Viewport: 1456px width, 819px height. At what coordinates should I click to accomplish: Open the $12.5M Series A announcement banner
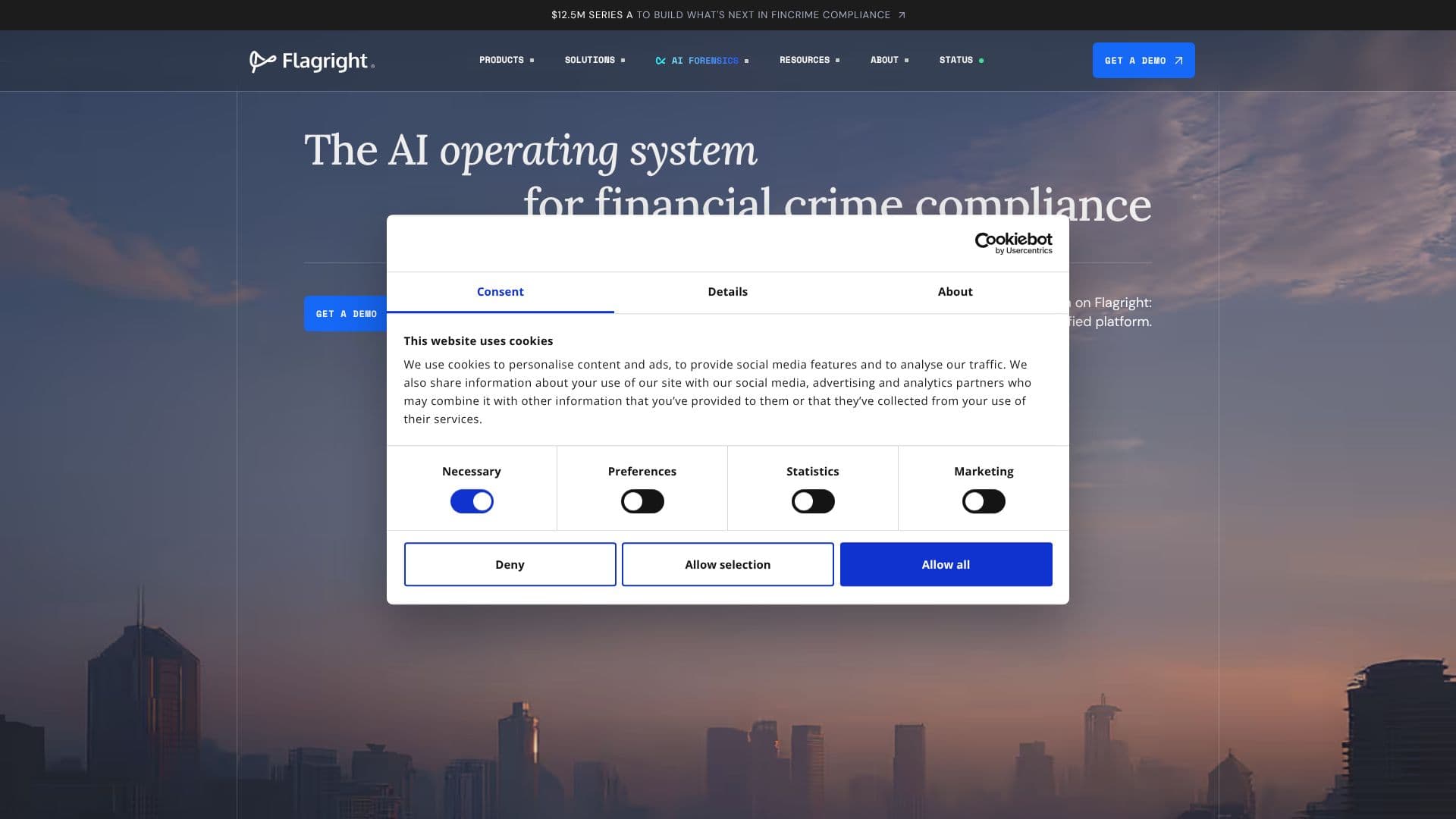pyautogui.click(x=728, y=15)
